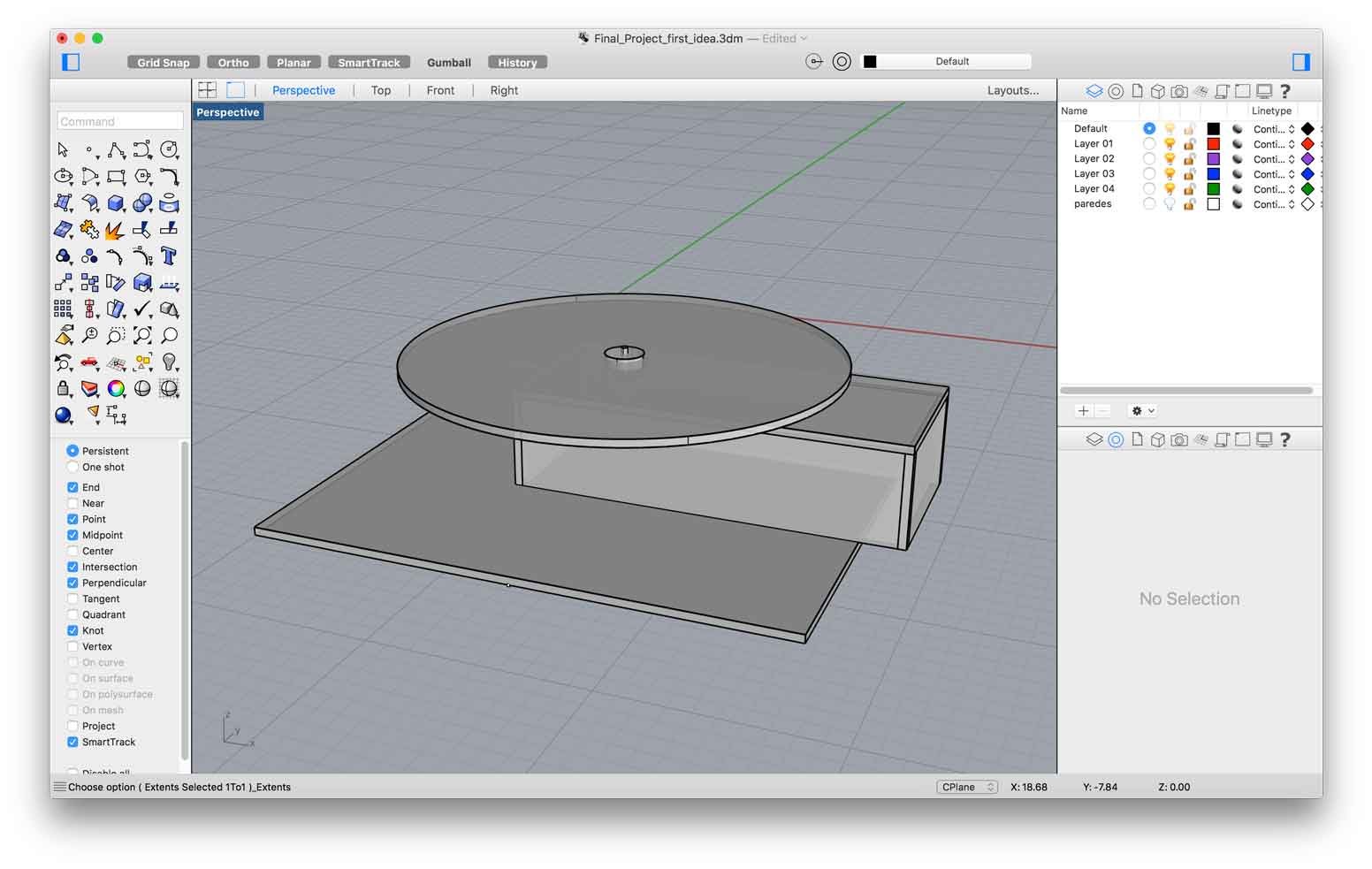The width and height of the screenshot is (1372, 869).
Task: Open the document title Edited chevron
Action: (x=804, y=38)
